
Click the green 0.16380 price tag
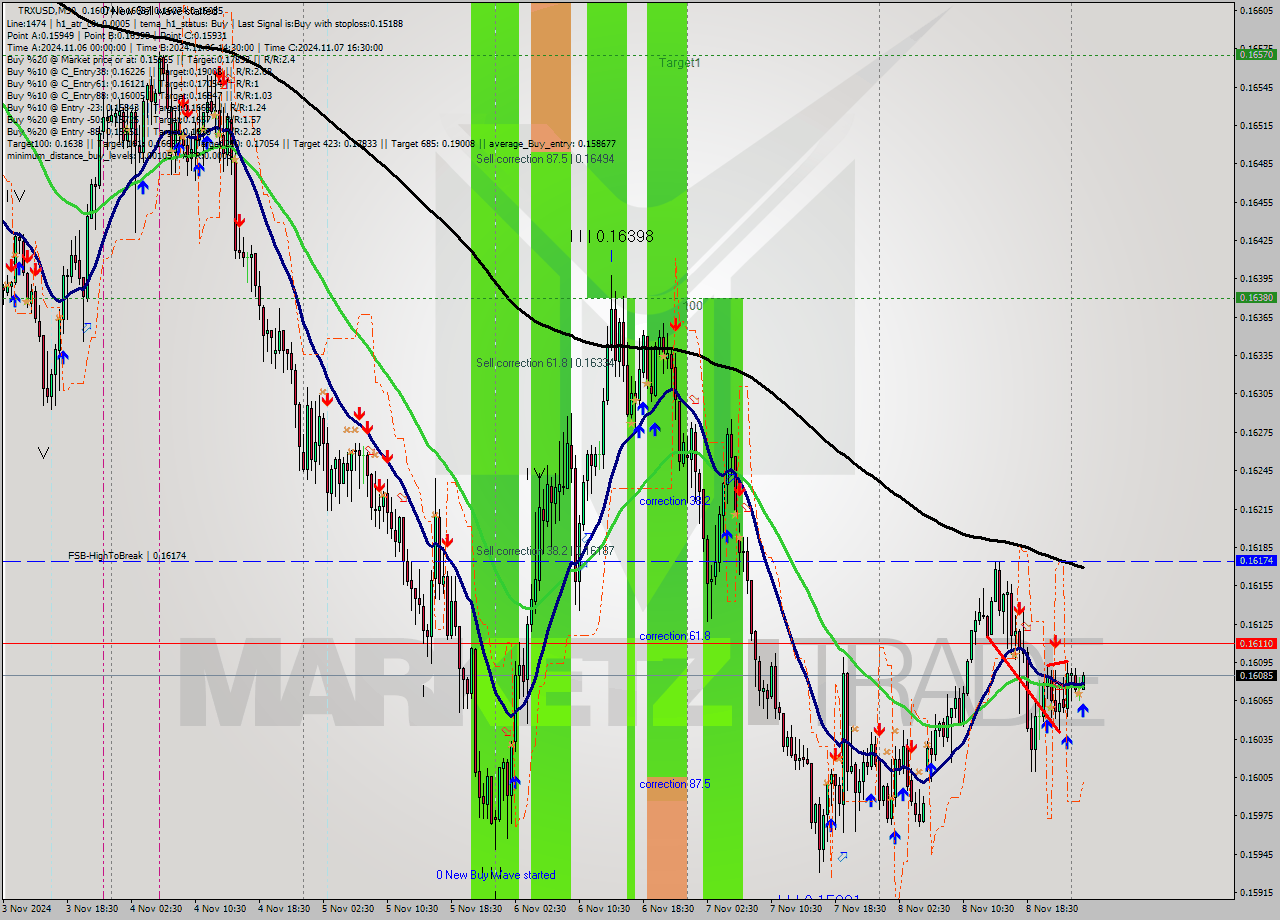[x=1256, y=297]
